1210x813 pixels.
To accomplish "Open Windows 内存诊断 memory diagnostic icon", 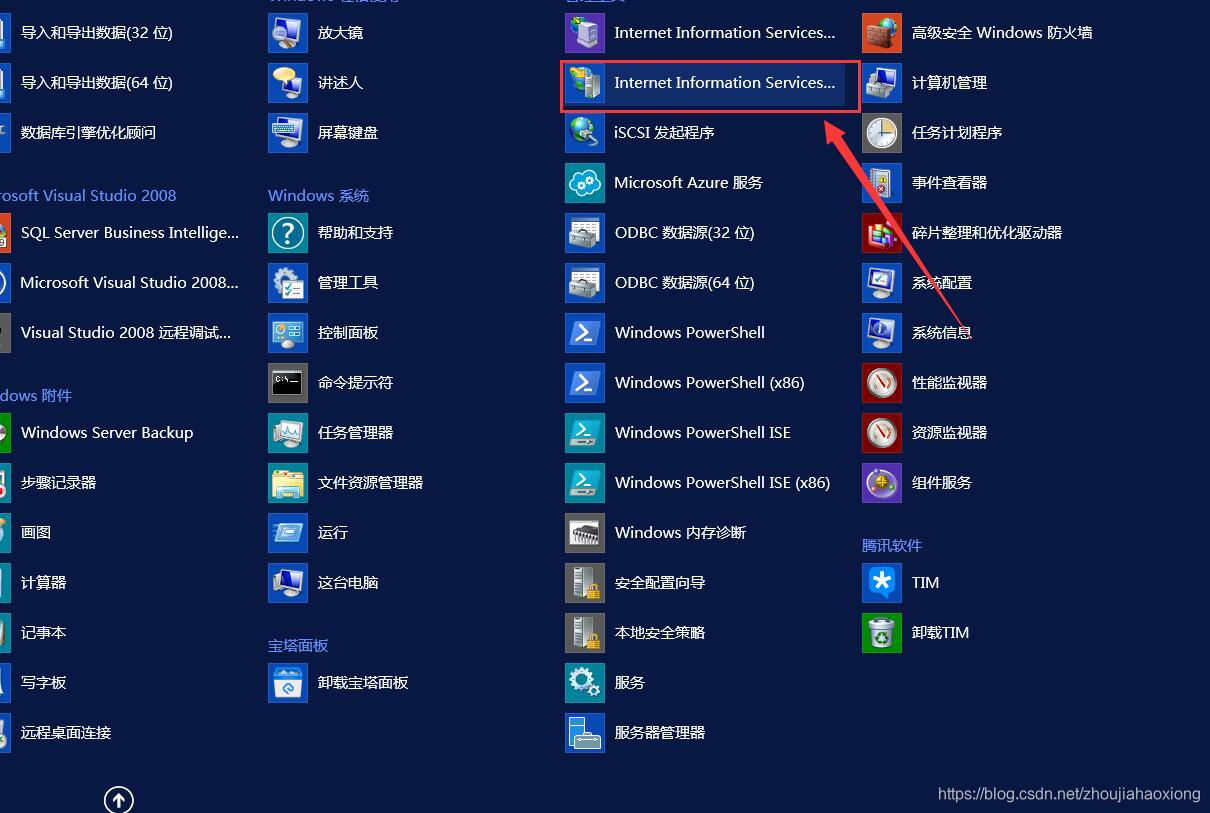I will coord(585,533).
